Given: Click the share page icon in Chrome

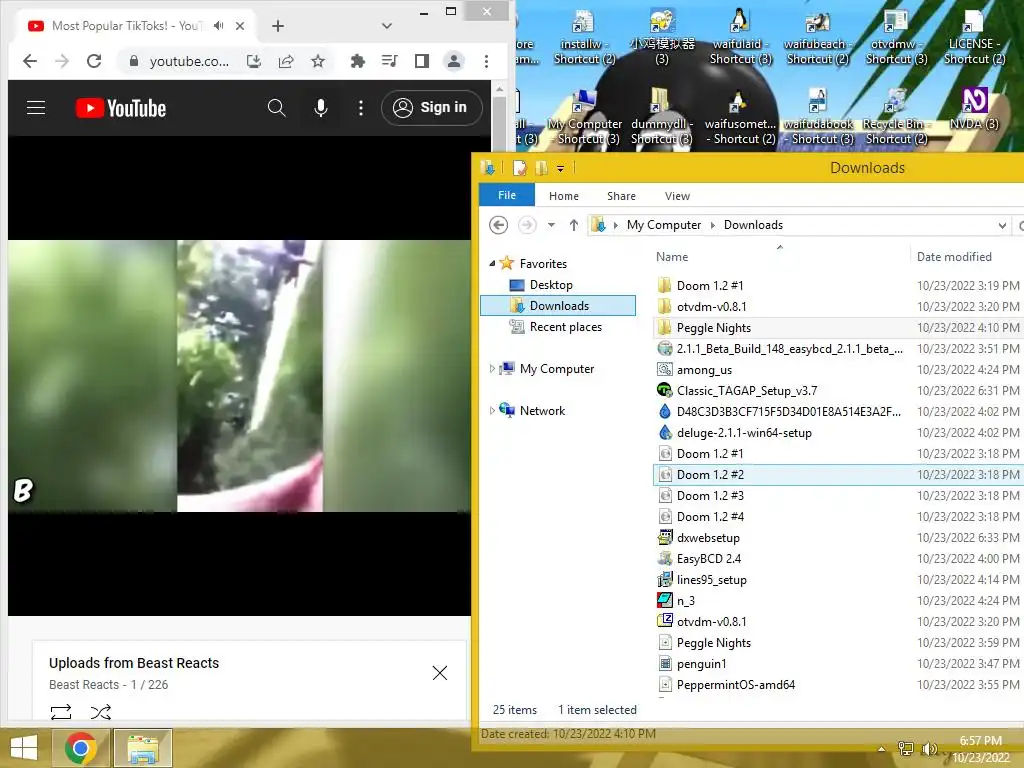Looking at the screenshot, I should 286,61.
